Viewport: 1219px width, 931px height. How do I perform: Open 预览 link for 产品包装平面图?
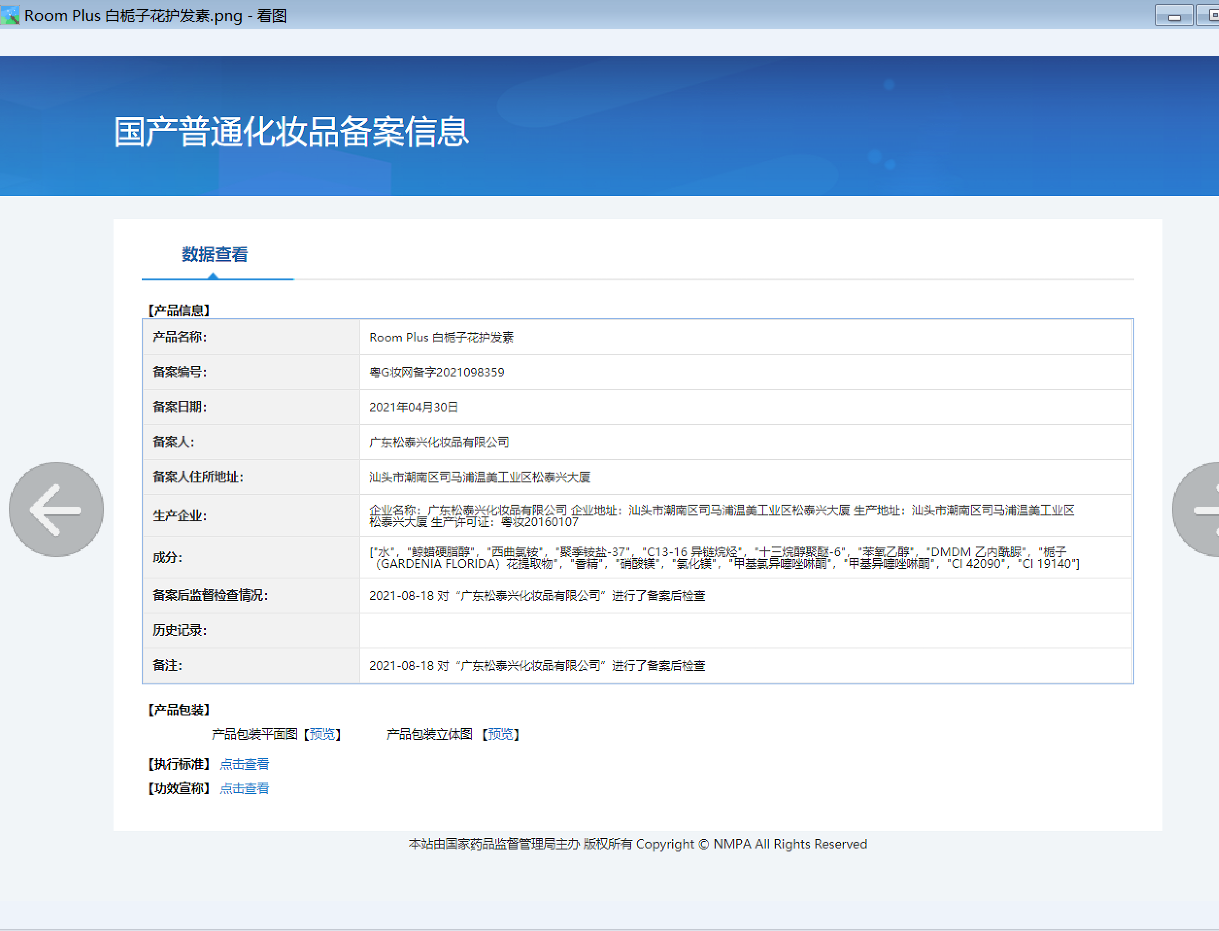(322, 735)
